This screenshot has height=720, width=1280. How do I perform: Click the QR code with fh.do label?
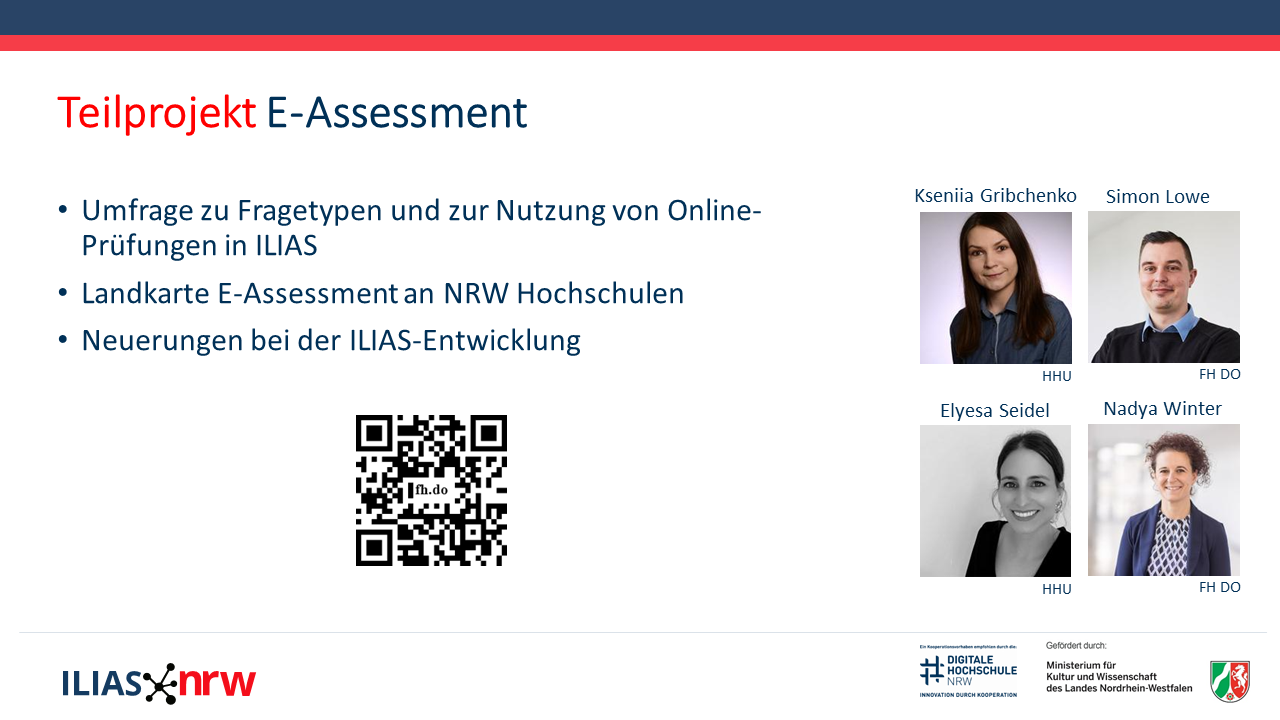[x=431, y=490]
